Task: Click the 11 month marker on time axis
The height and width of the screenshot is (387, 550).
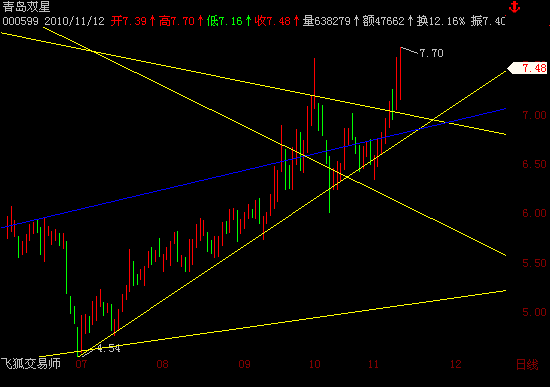Action: [374, 364]
